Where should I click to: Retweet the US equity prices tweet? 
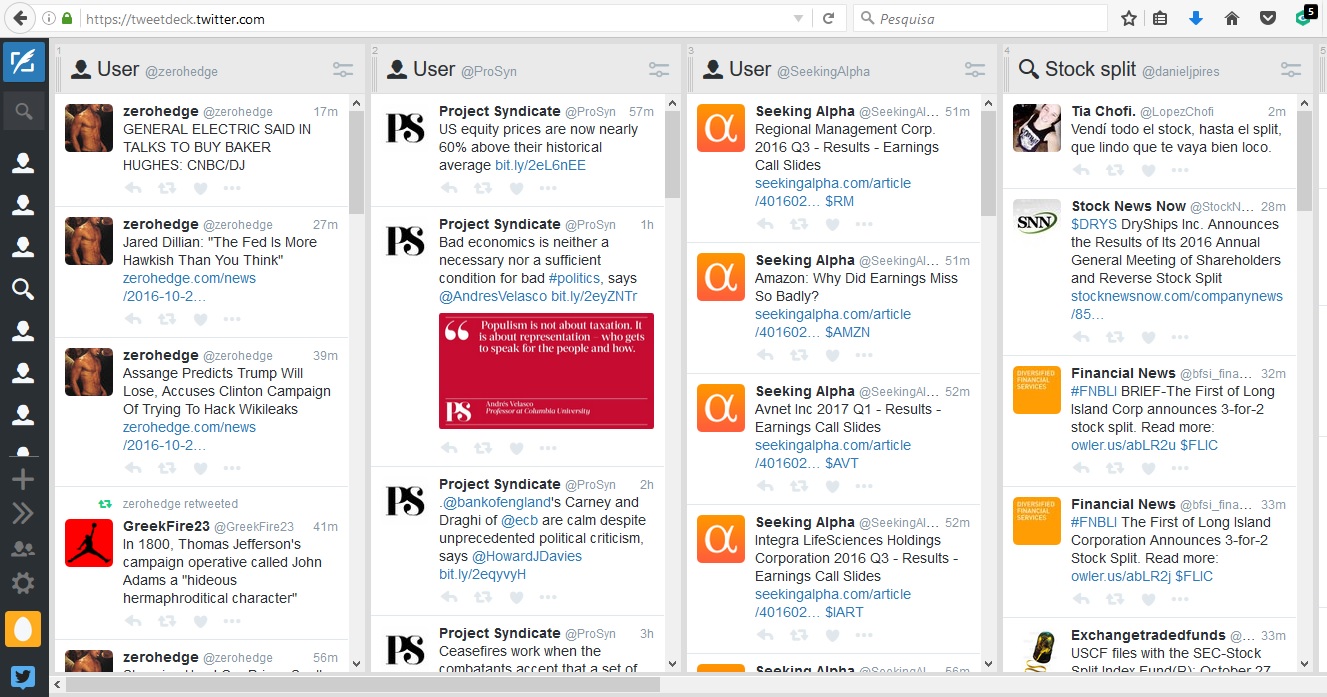pos(482,188)
